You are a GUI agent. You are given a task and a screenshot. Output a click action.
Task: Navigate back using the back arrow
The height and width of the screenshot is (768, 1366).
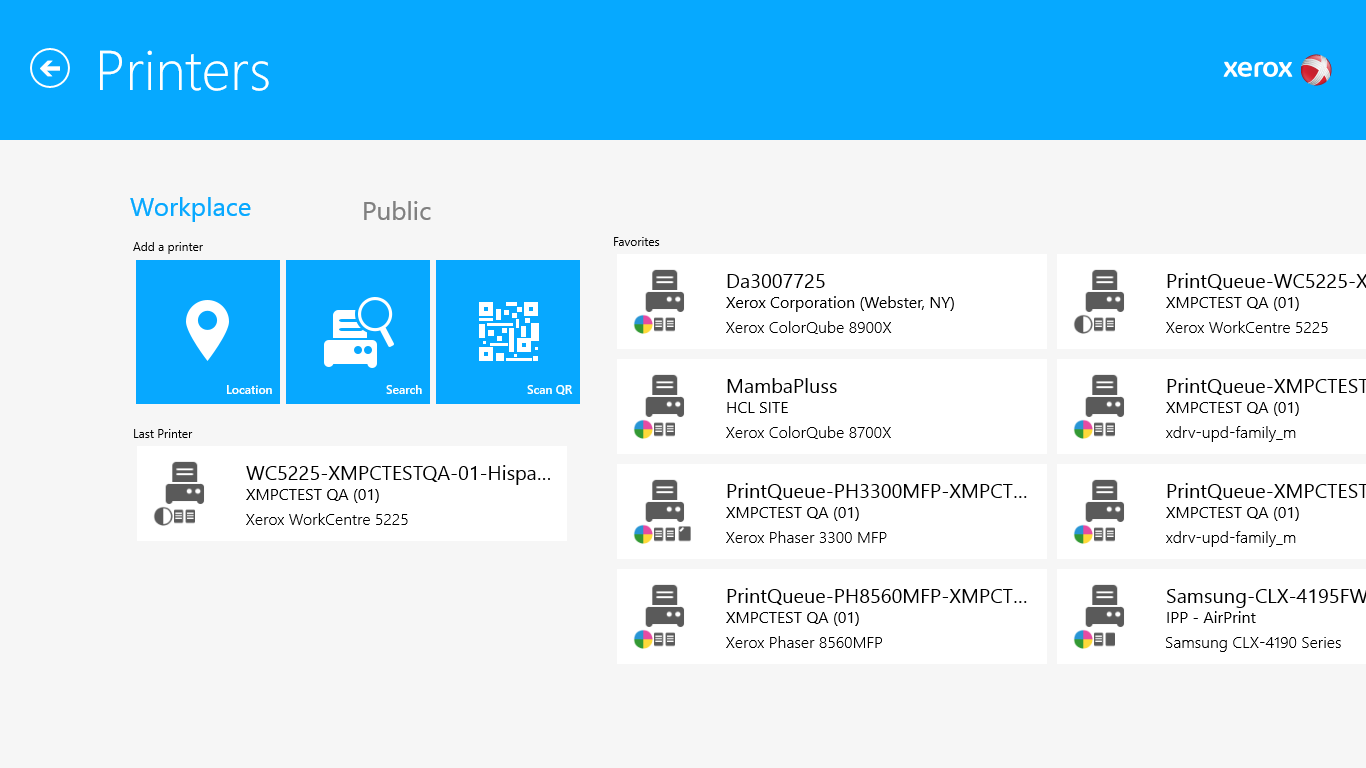(x=49, y=69)
